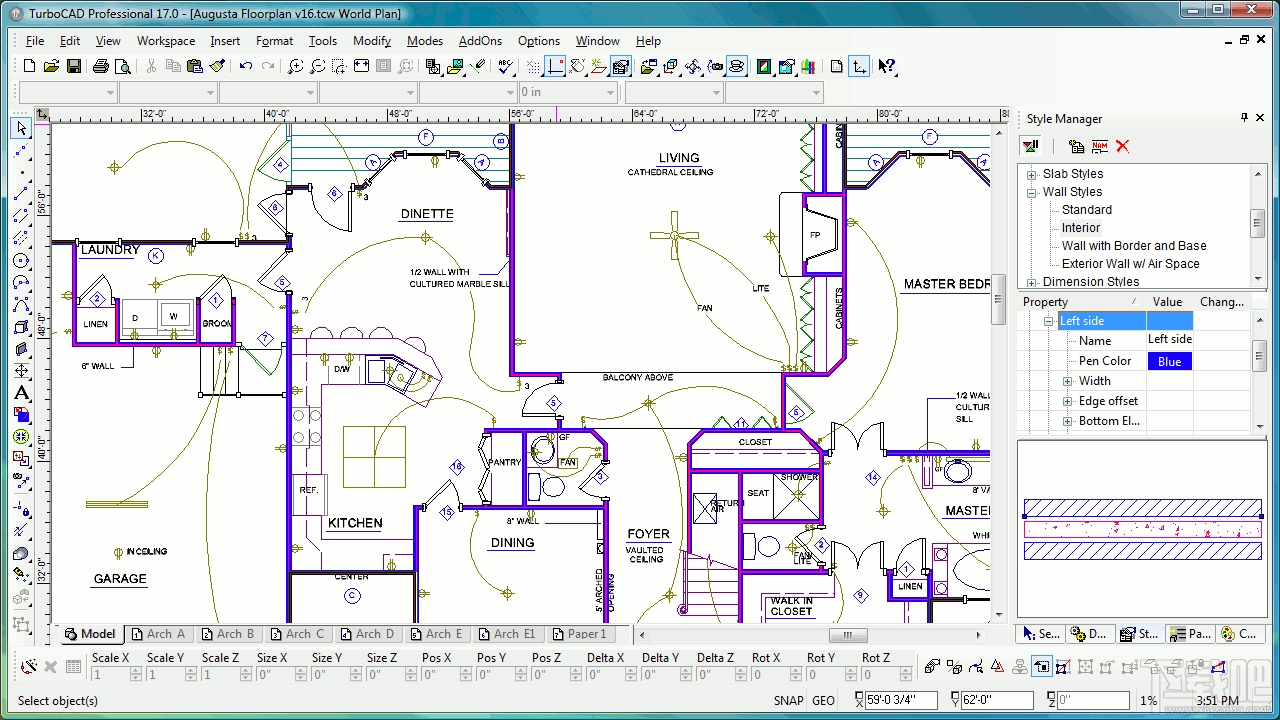Image resolution: width=1280 pixels, height=720 pixels.
Task: Expand the Dimension Styles tree node
Action: [x=1032, y=282]
